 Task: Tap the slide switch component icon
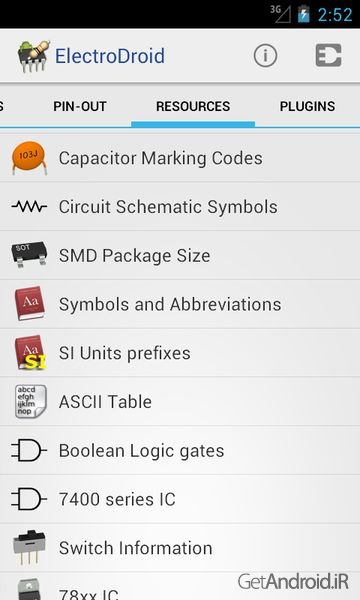[x=29, y=548]
